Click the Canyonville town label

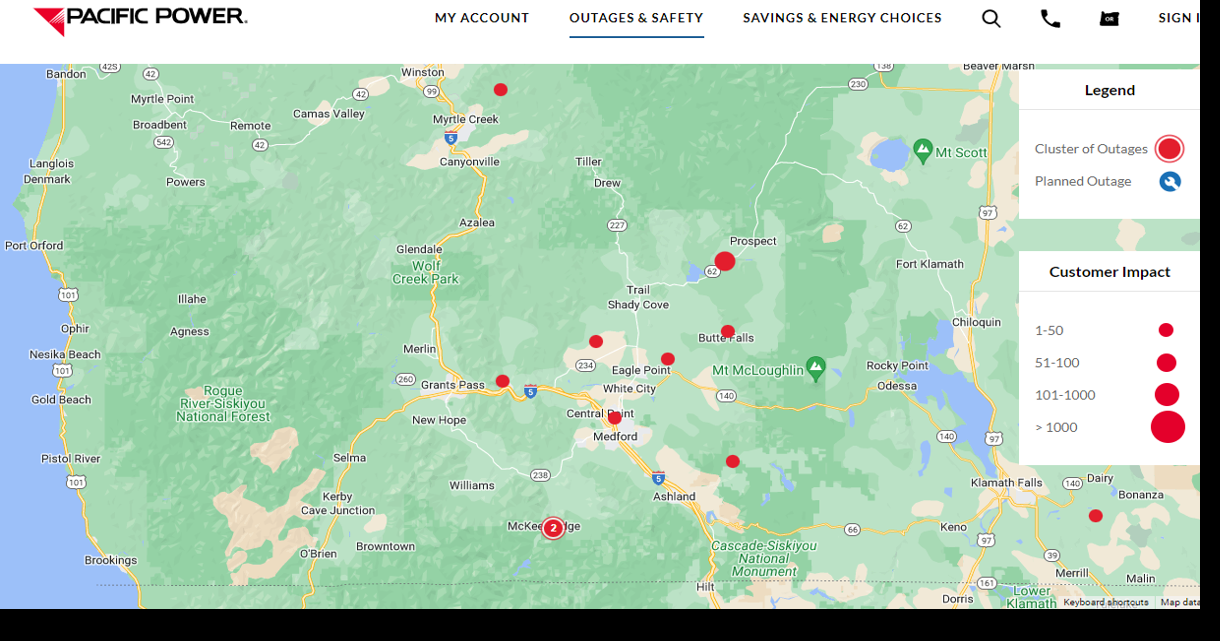coord(469,161)
